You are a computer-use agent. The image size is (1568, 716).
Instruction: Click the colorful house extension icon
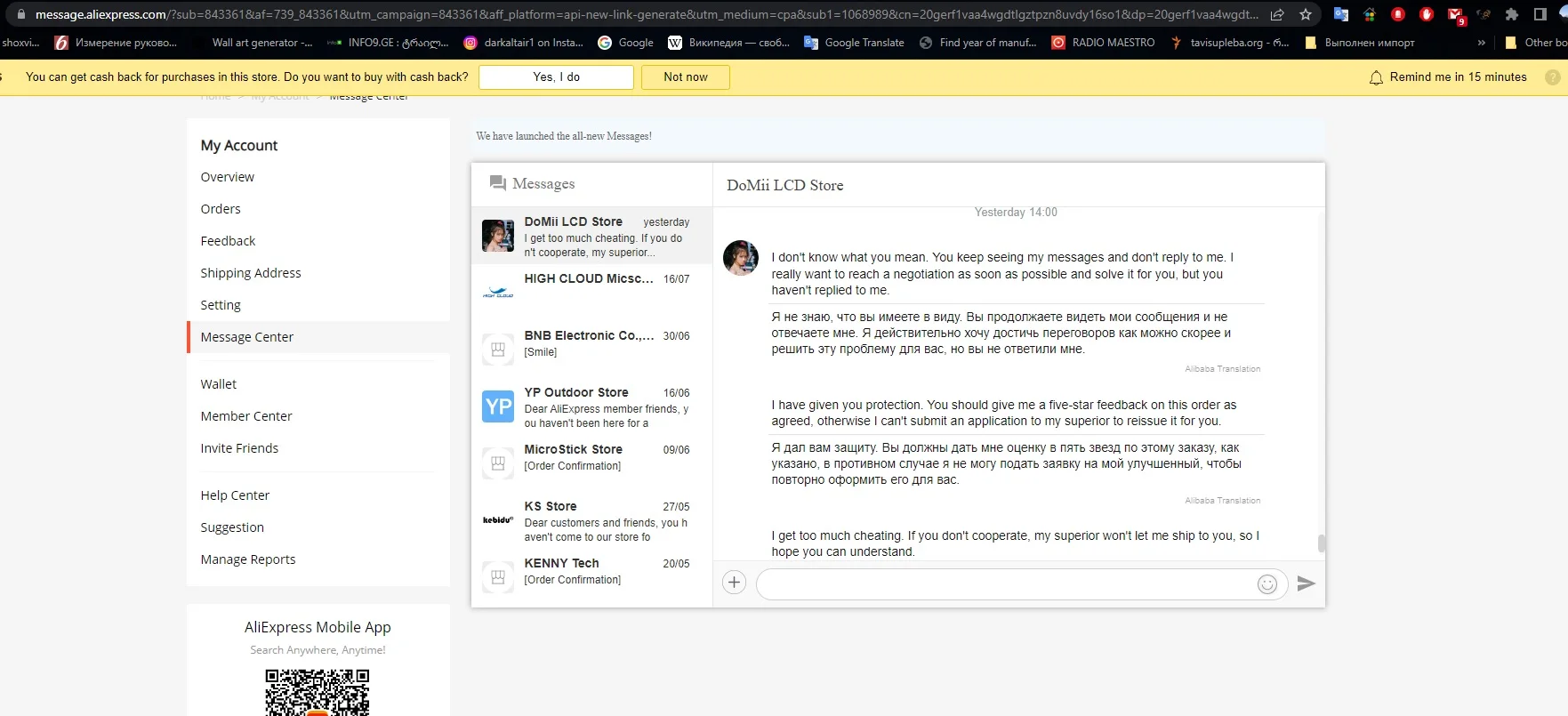click(x=1370, y=14)
